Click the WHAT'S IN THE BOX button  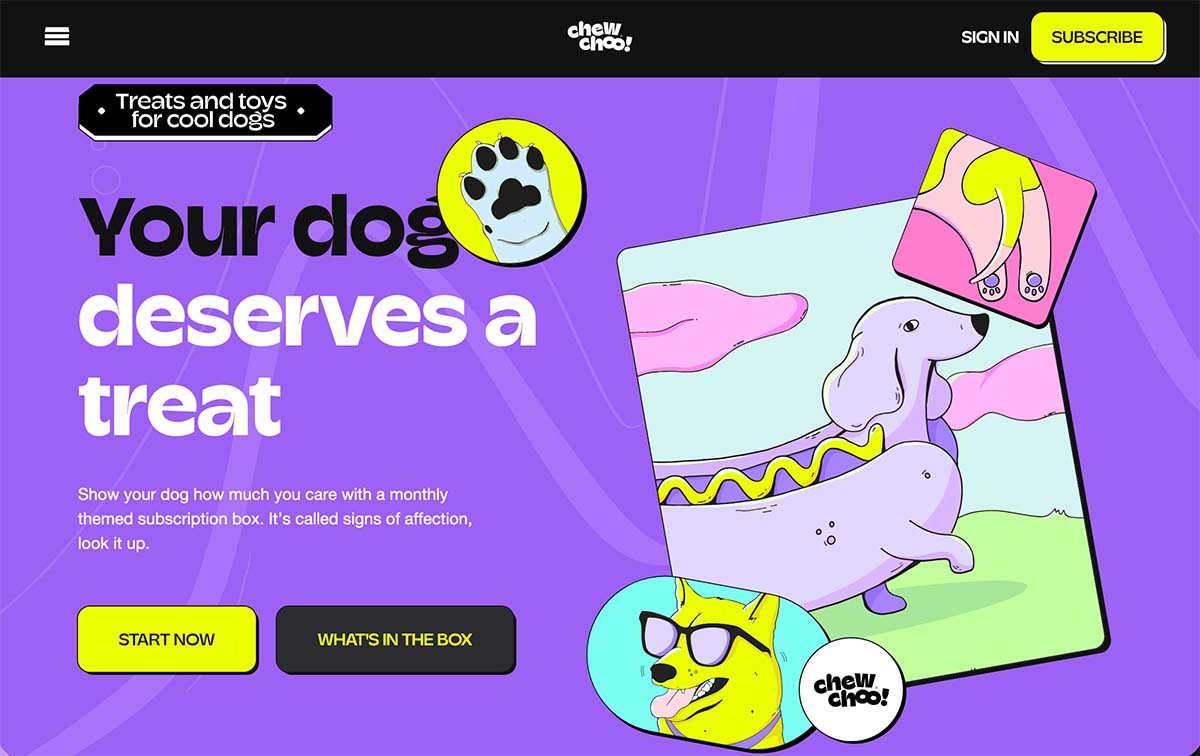point(395,639)
